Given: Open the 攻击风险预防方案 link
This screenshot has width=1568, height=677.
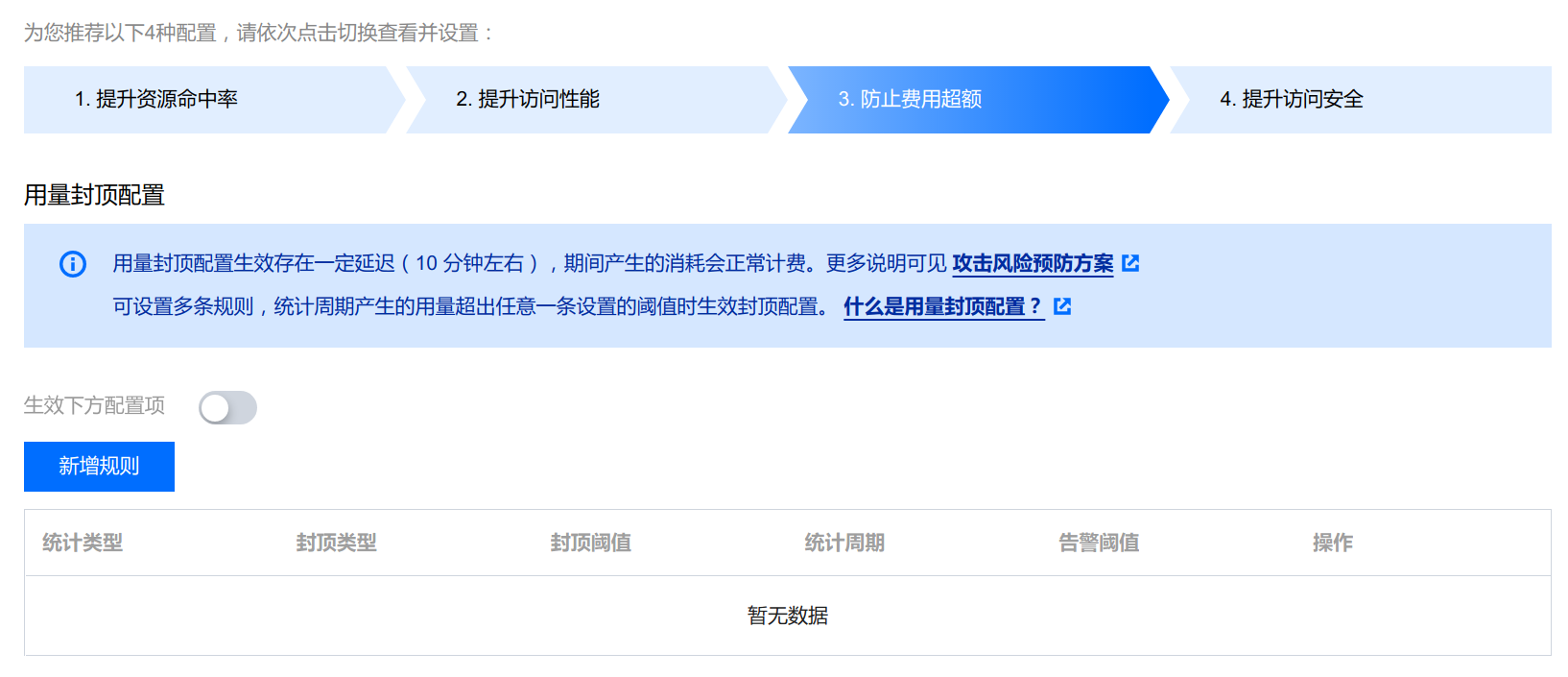Looking at the screenshot, I should coord(1033,263).
